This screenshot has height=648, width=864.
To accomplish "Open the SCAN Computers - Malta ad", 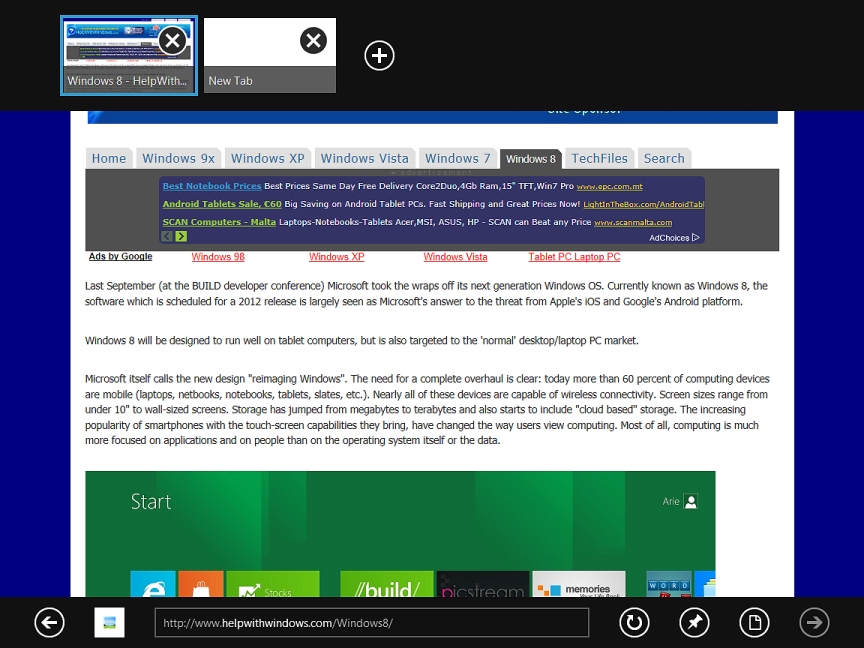I will tap(219, 222).
